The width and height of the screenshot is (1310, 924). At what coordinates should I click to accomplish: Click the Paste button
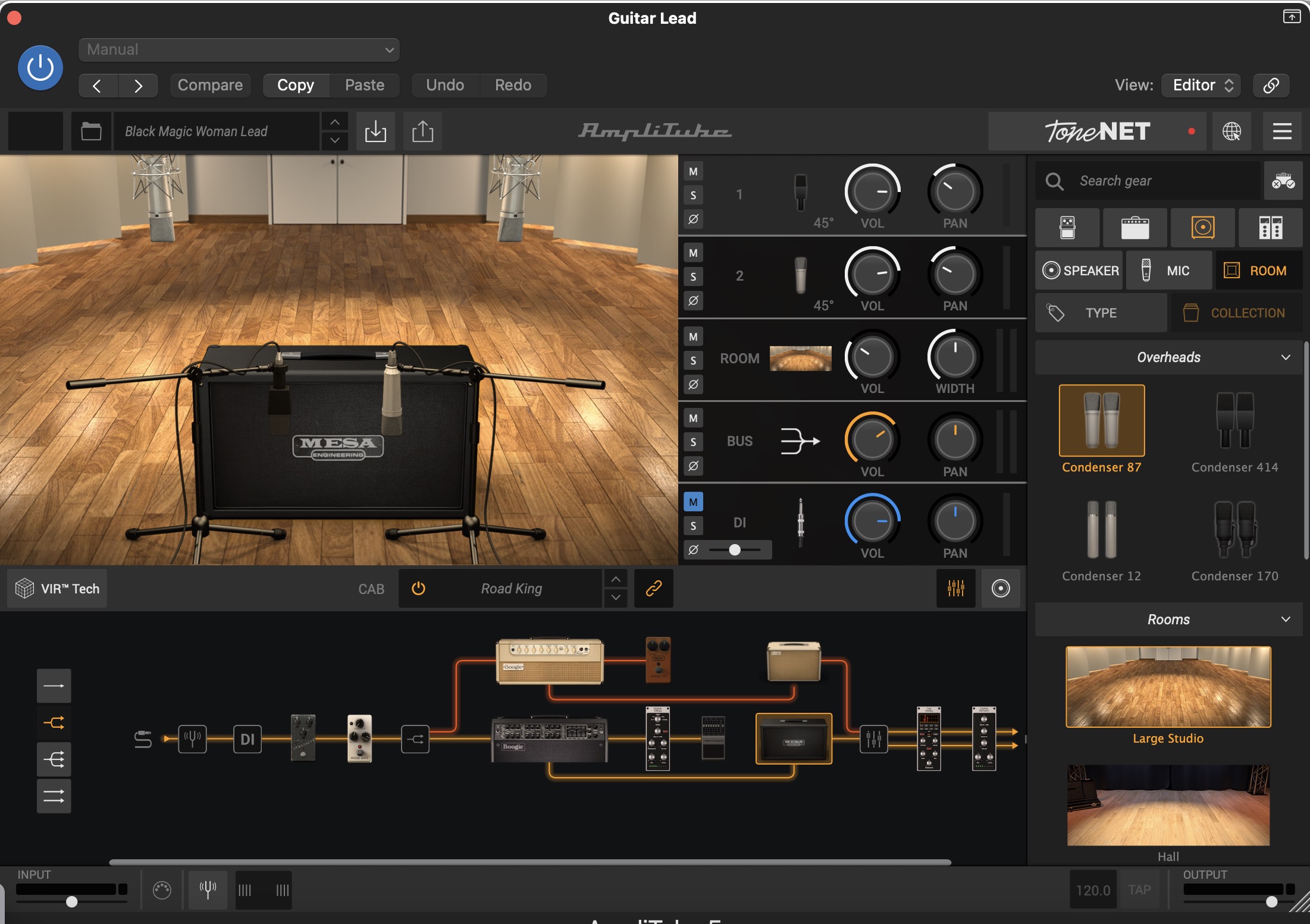click(x=365, y=85)
